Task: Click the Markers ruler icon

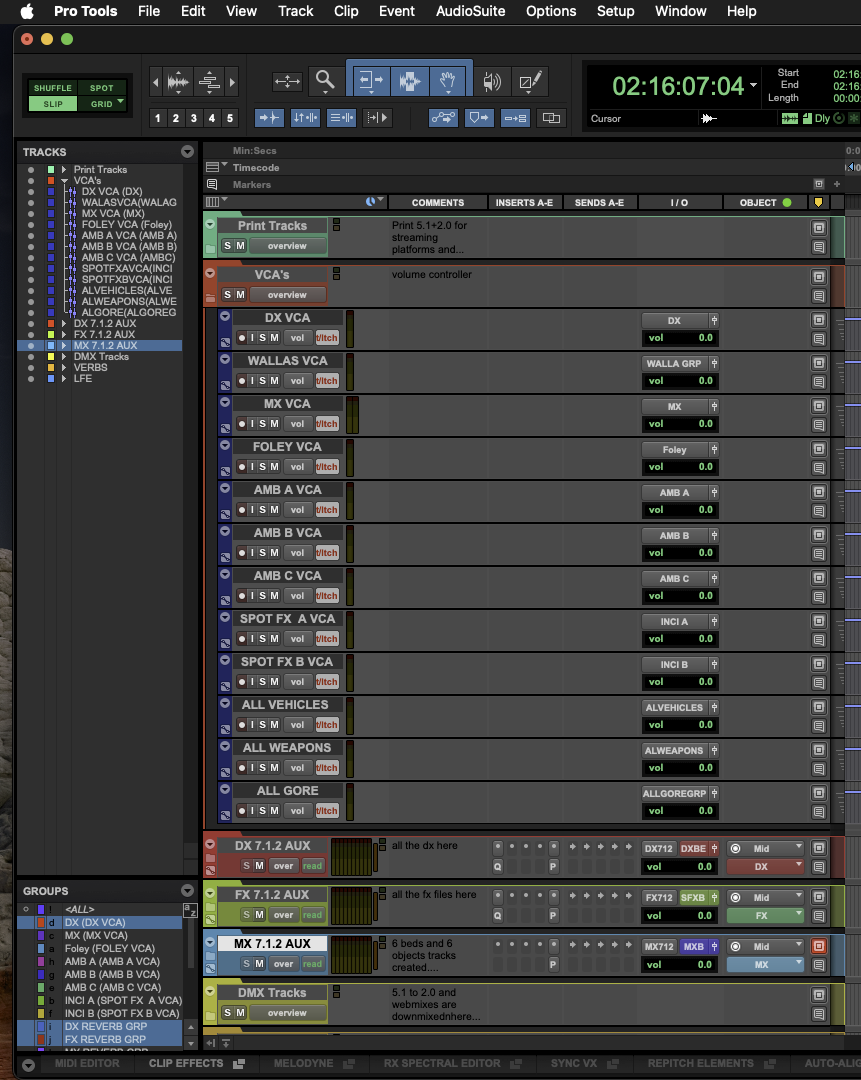Action: [x=212, y=185]
